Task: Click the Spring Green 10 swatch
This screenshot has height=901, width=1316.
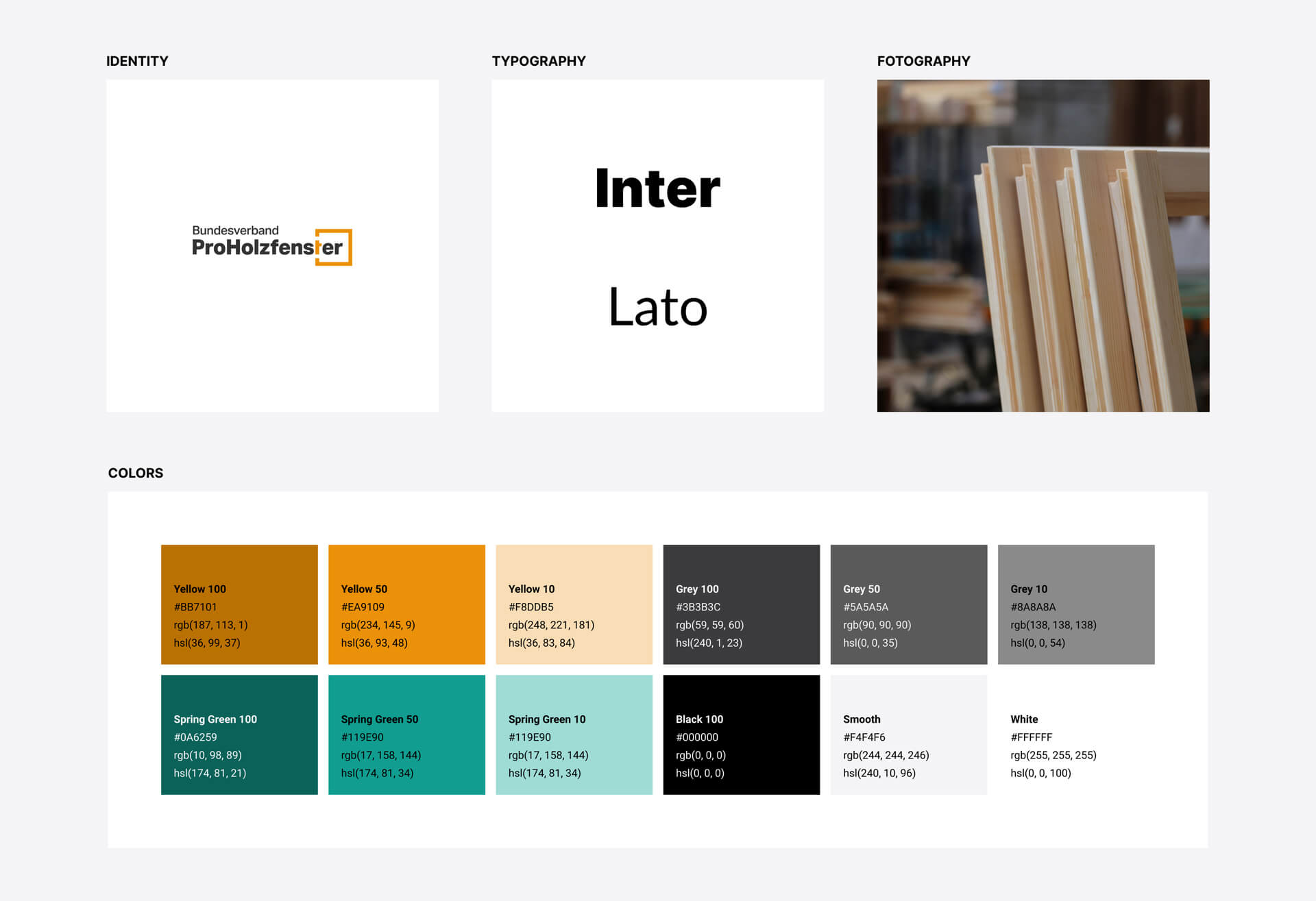Action: click(x=574, y=734)
